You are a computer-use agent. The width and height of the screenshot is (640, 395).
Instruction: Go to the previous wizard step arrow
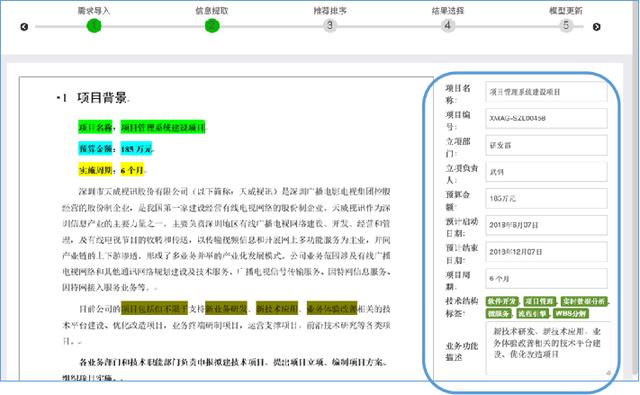[24, 27]
